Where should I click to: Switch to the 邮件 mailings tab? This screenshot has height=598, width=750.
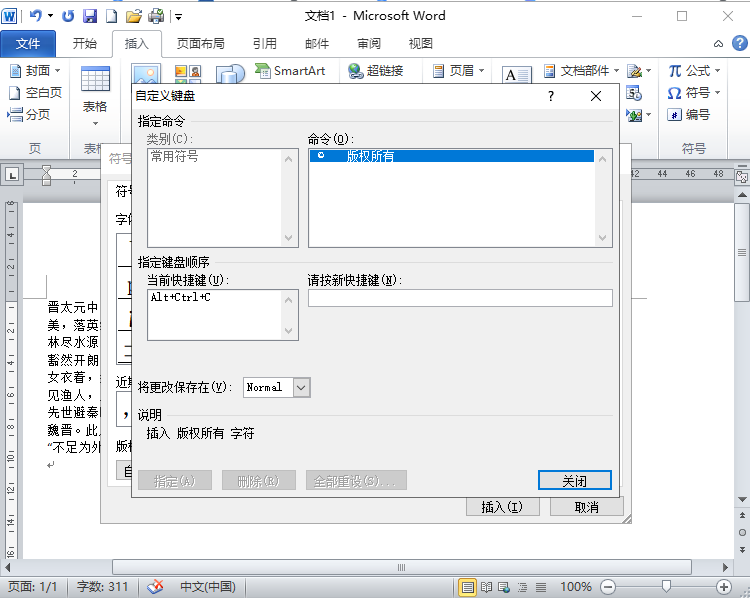point(317,44)
